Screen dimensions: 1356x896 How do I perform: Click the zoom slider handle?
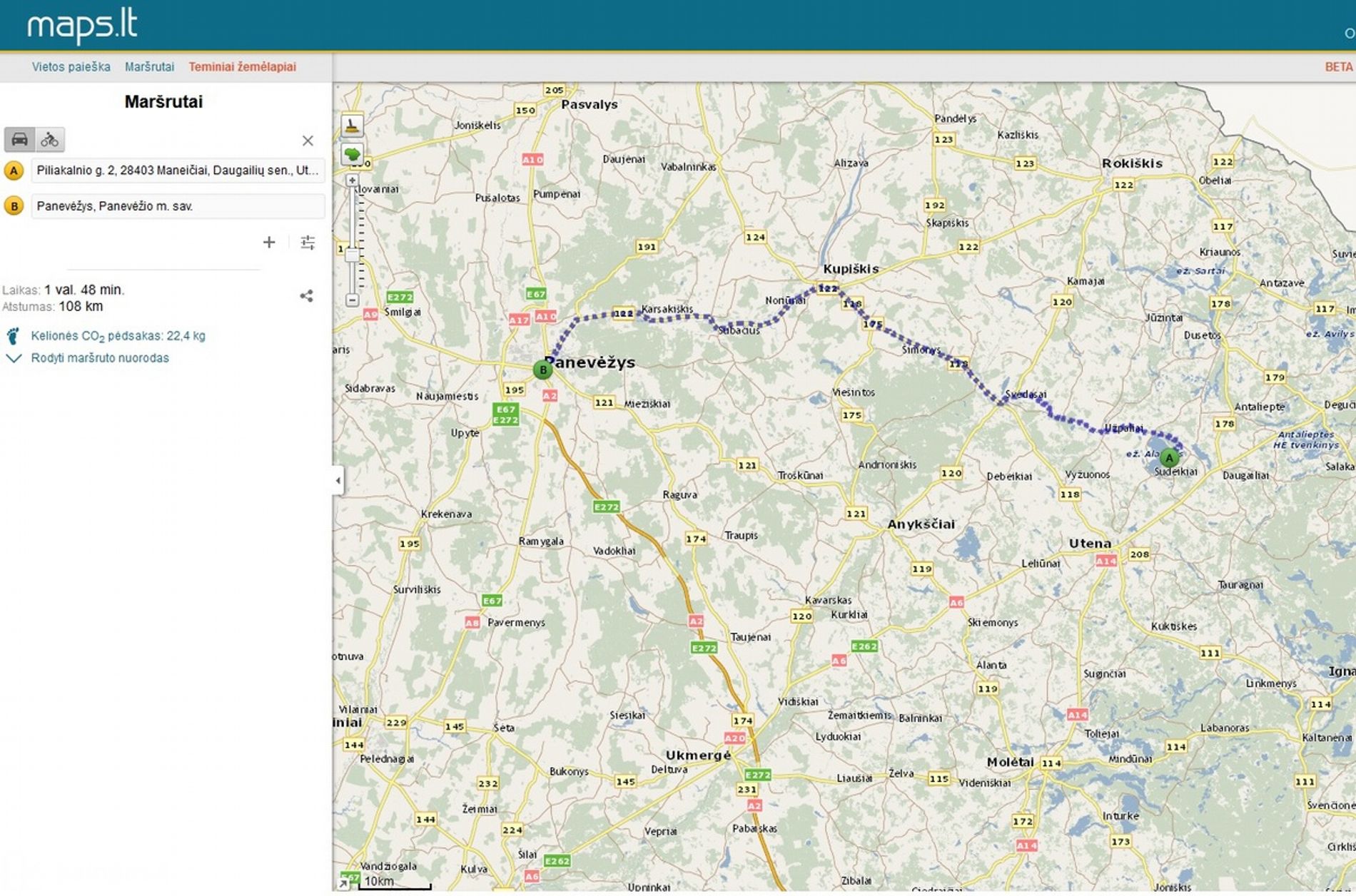[352, 255]
